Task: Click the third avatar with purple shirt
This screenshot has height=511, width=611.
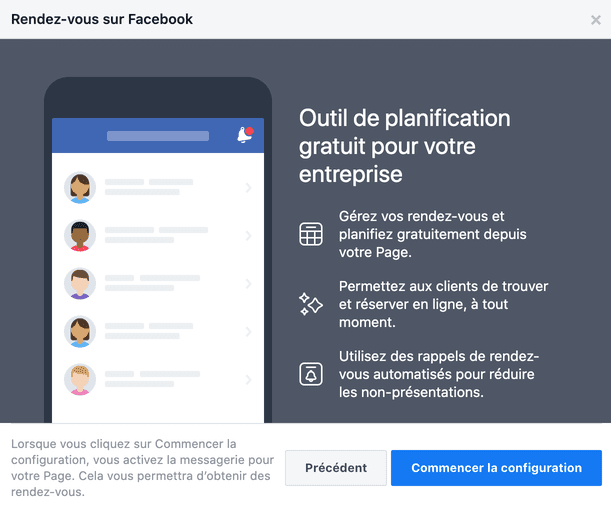Action: coord(80,283)
